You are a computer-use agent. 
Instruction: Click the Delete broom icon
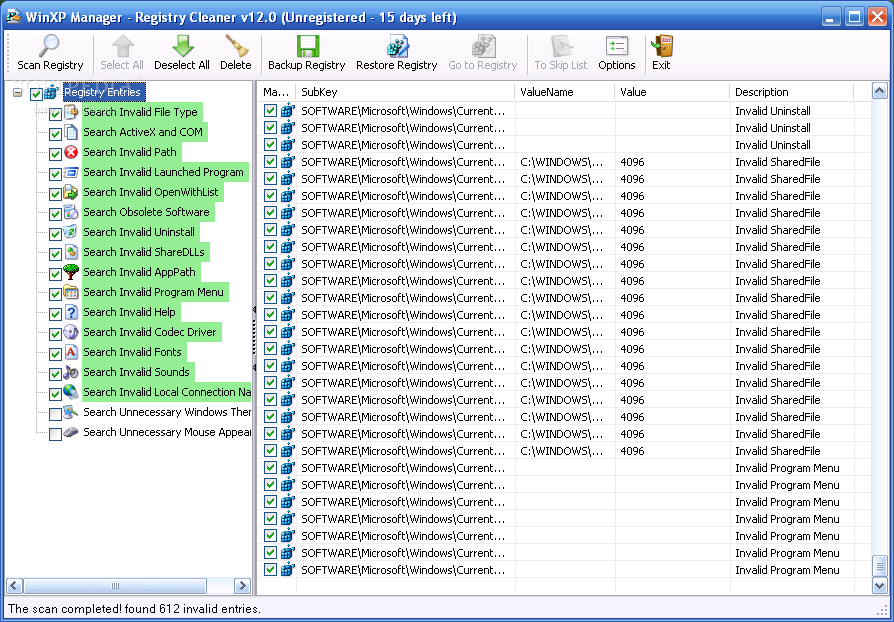coord(235,46)
